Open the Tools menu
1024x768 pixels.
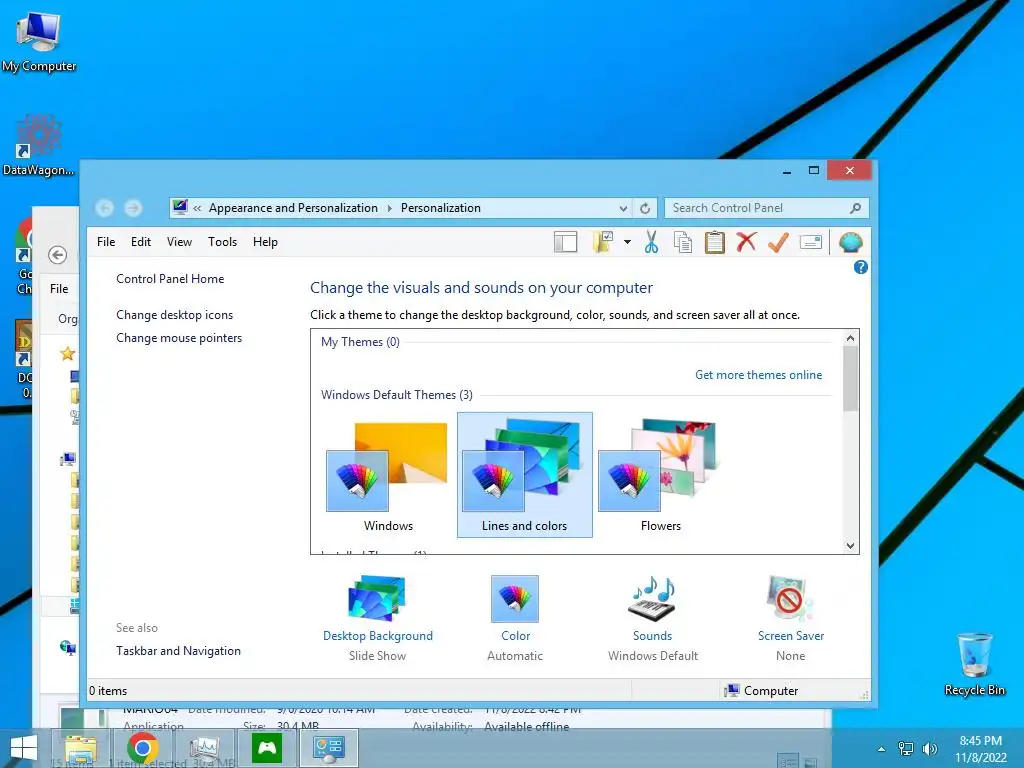click(x=222, y=242)
